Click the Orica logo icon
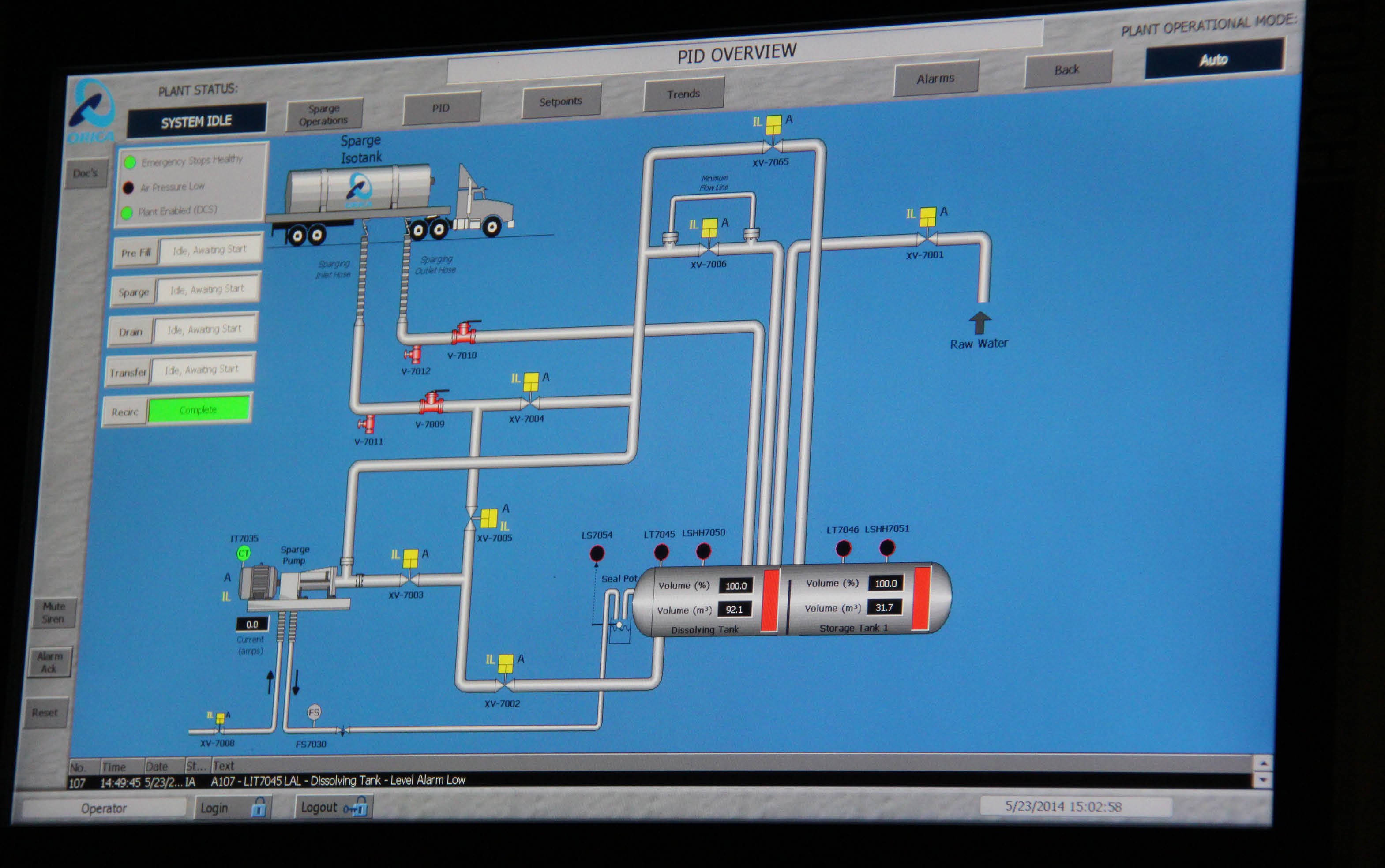Screen dimensions: 1385x868 point(92,110)
